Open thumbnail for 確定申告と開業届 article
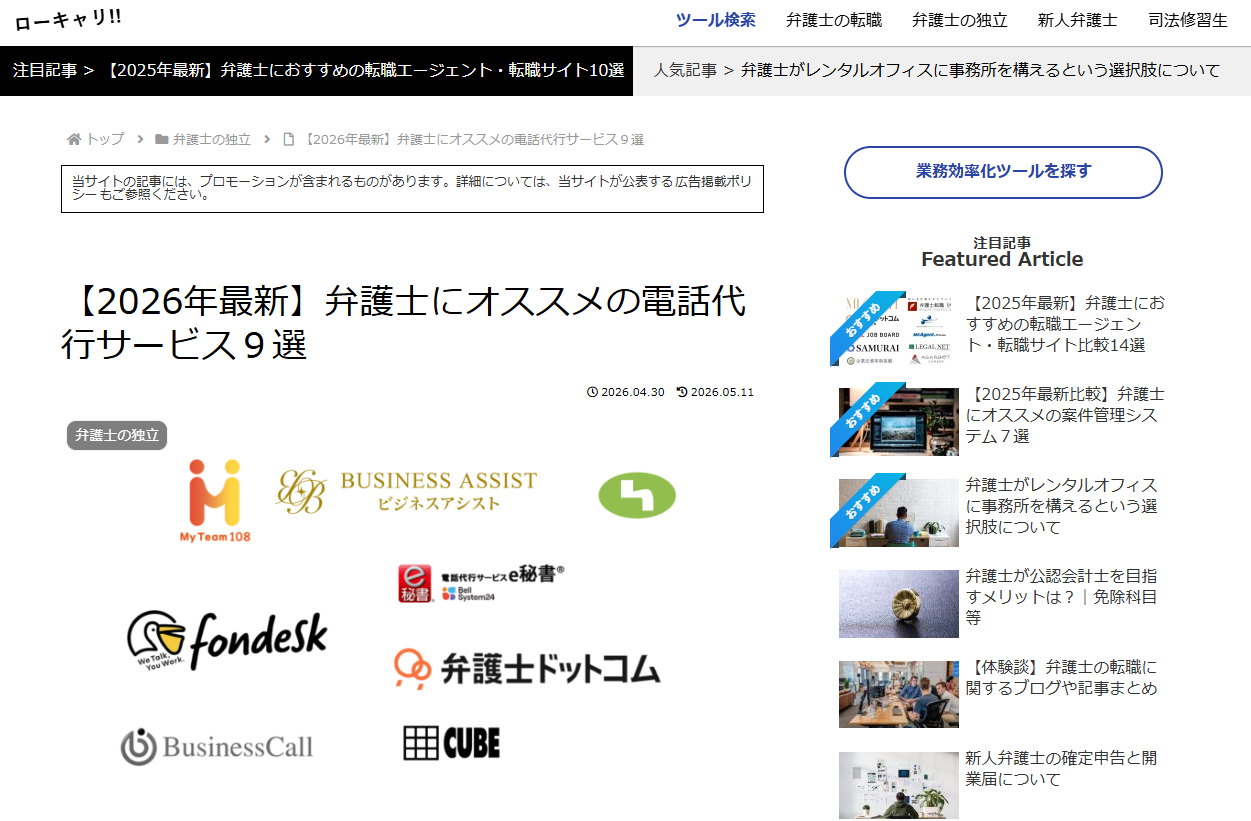 (898, 786)
